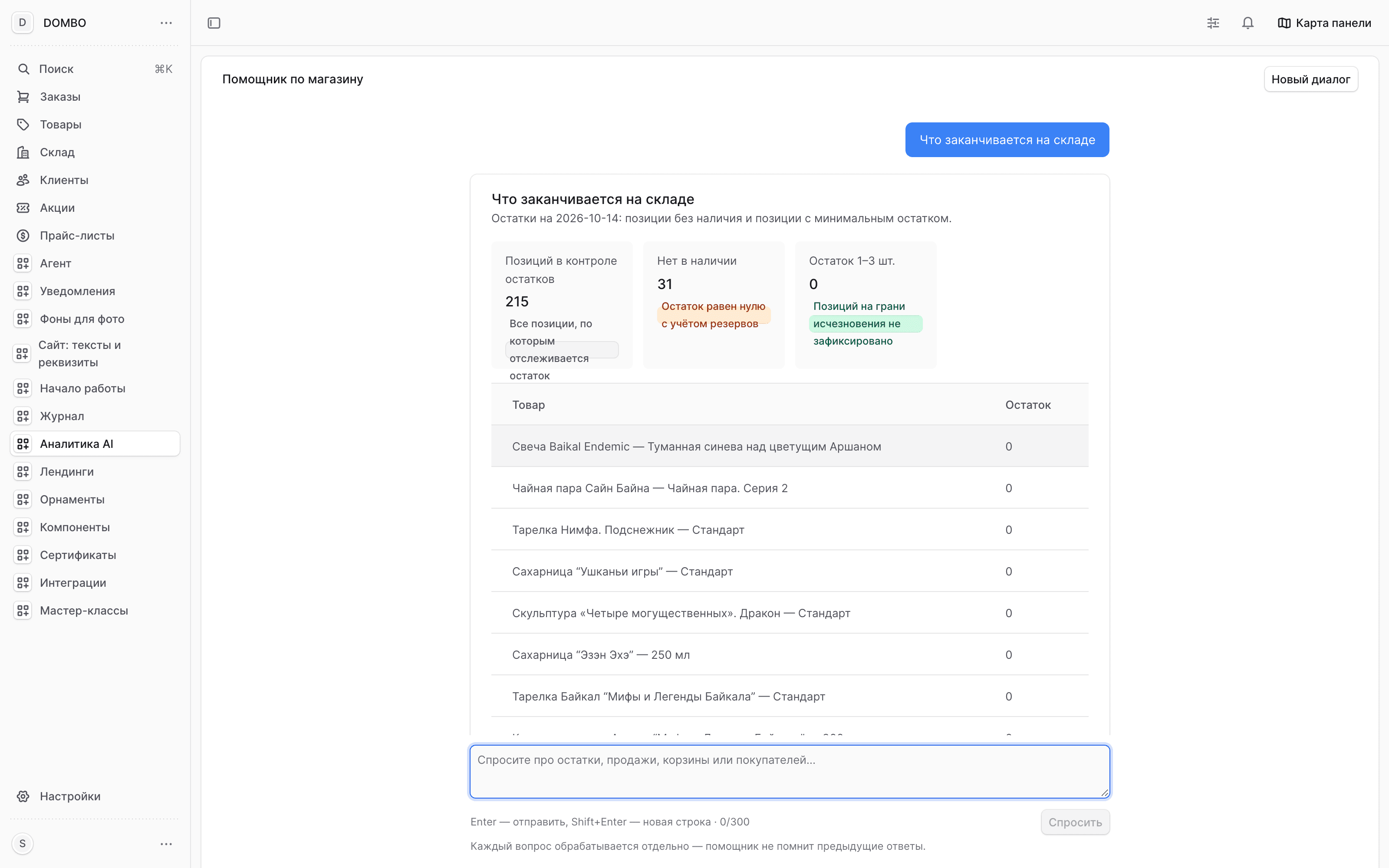Click the Поиск magnifier icon

23,69
